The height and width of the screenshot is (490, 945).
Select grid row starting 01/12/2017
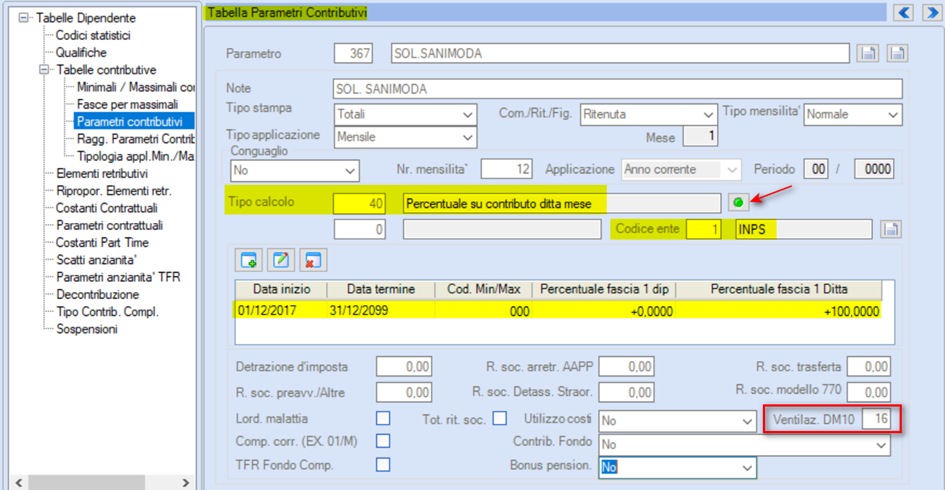[557, 311]
